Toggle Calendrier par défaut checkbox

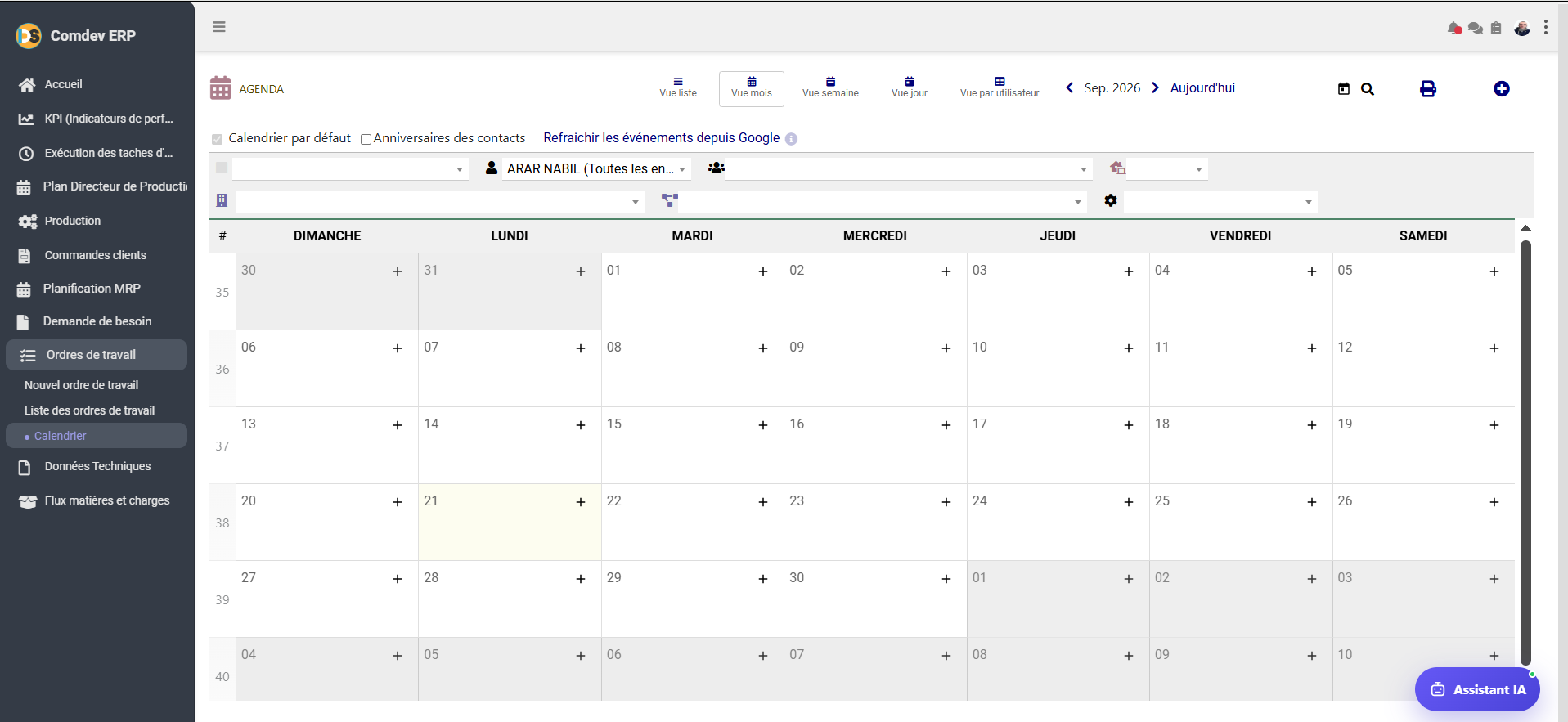(217, 139)
